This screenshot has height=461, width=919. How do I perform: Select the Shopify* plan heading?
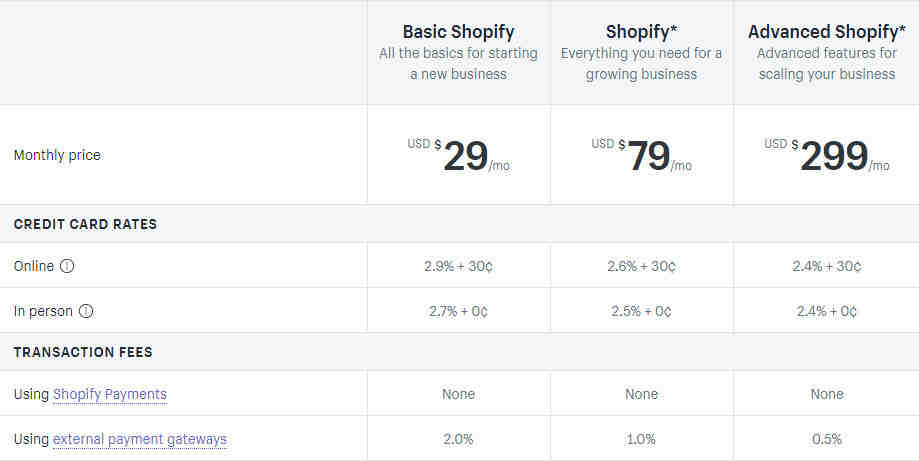pyautogui.click(x=641, y=32)
